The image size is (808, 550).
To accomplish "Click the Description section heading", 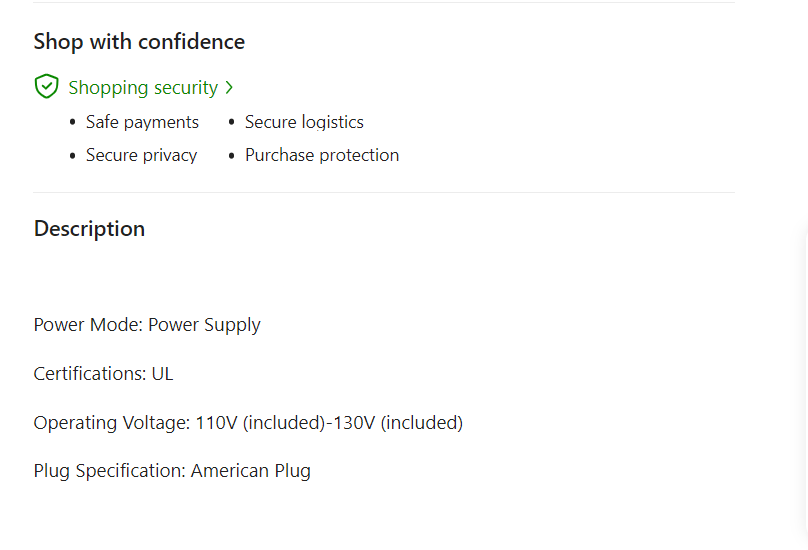I will pyautogui.click(x=89, y=229).
